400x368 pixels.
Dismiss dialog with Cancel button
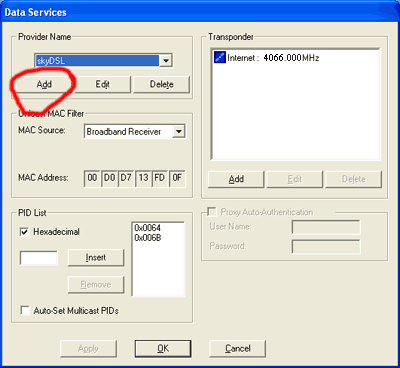coord(237,349)
